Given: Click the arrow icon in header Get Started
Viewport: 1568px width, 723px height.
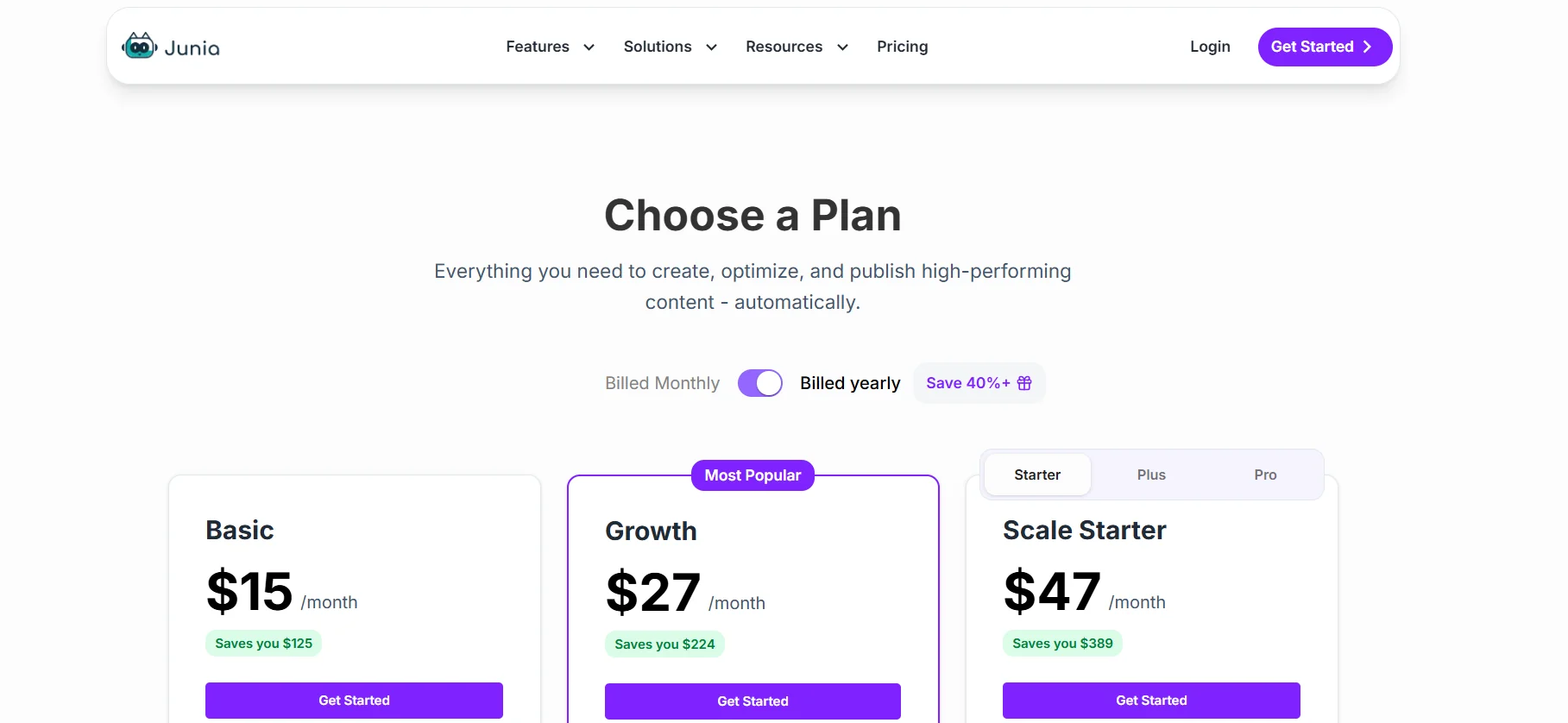Looking at the screenshot, I should click(1367, 47).
